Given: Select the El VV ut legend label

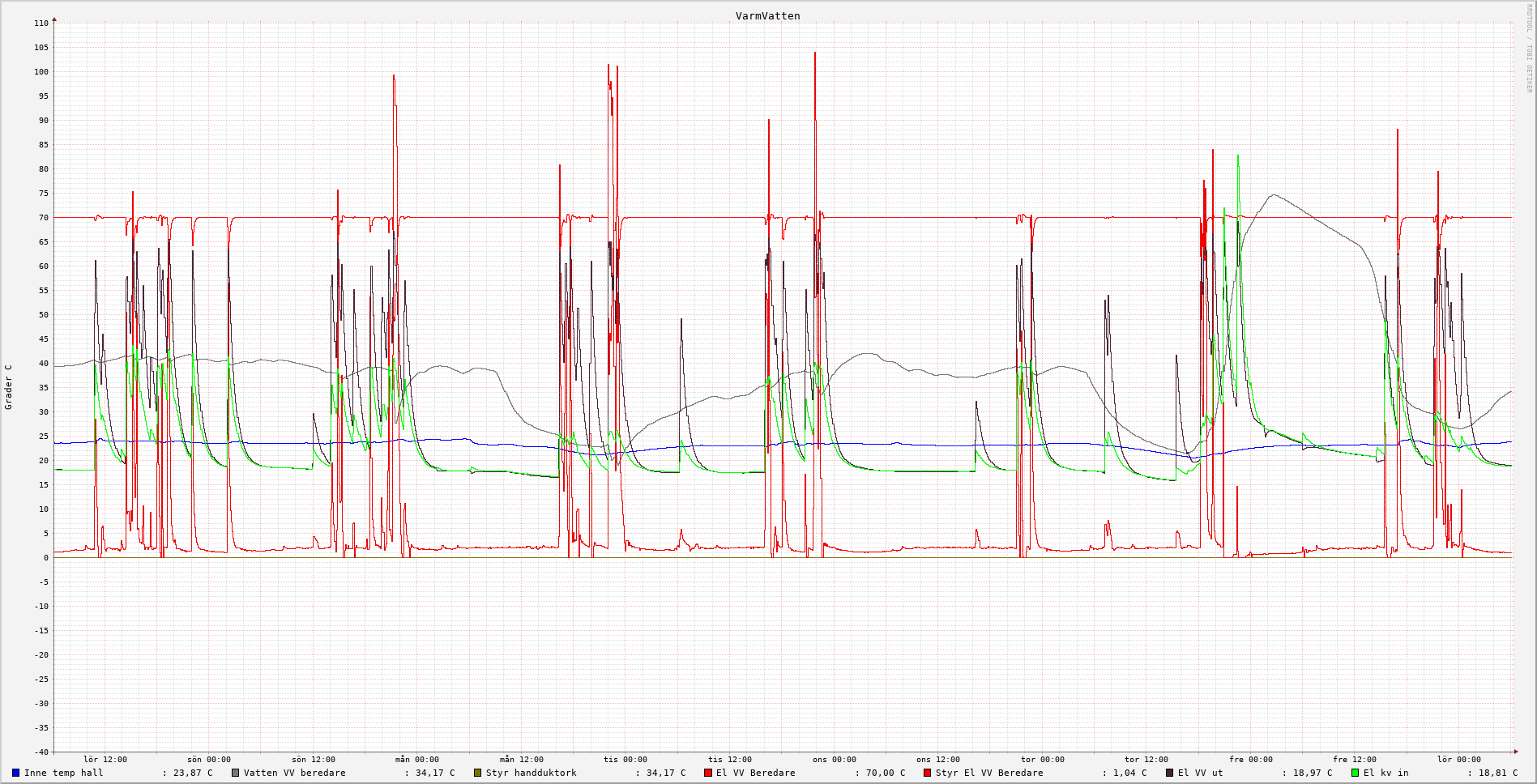Looking at the screenshot, I should [1200, 773].
